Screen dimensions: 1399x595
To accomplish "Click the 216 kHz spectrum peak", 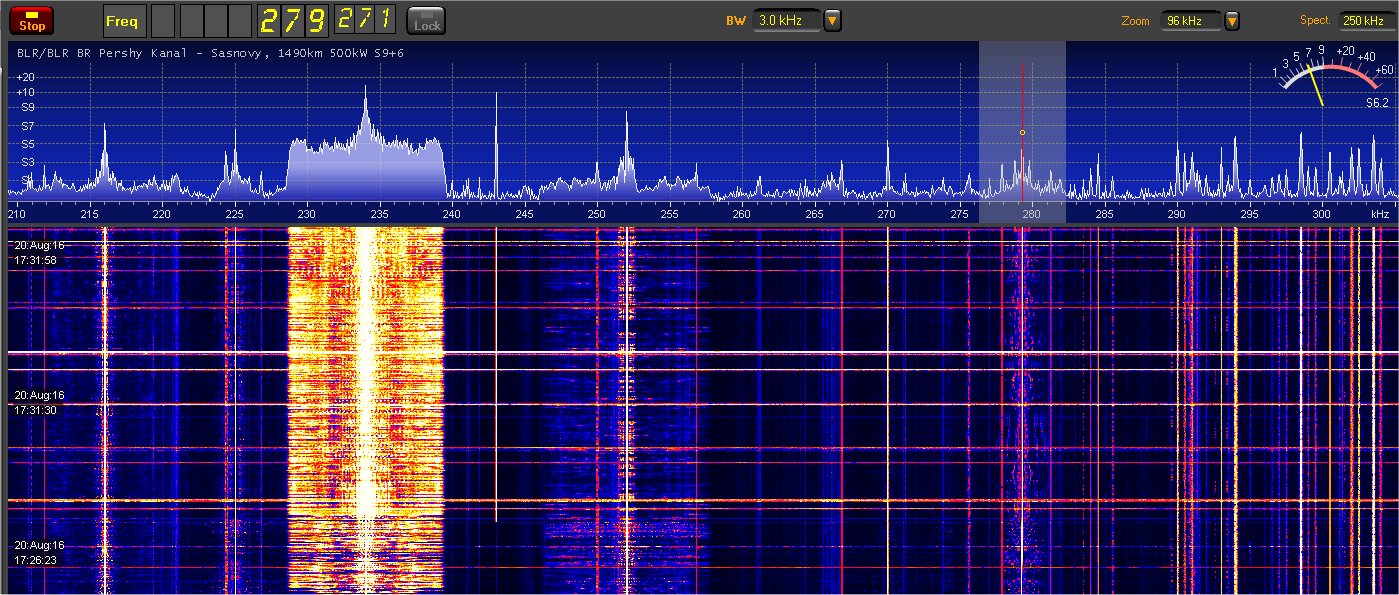I will pyautogui.click(x=105, y=140).
